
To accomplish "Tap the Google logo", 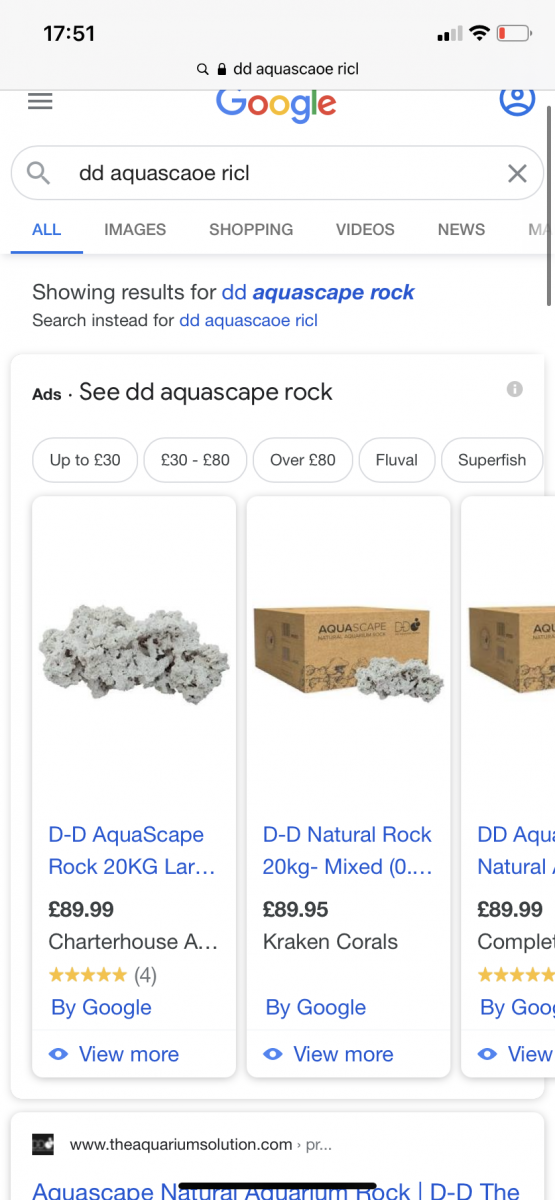I will click(276, 104).
